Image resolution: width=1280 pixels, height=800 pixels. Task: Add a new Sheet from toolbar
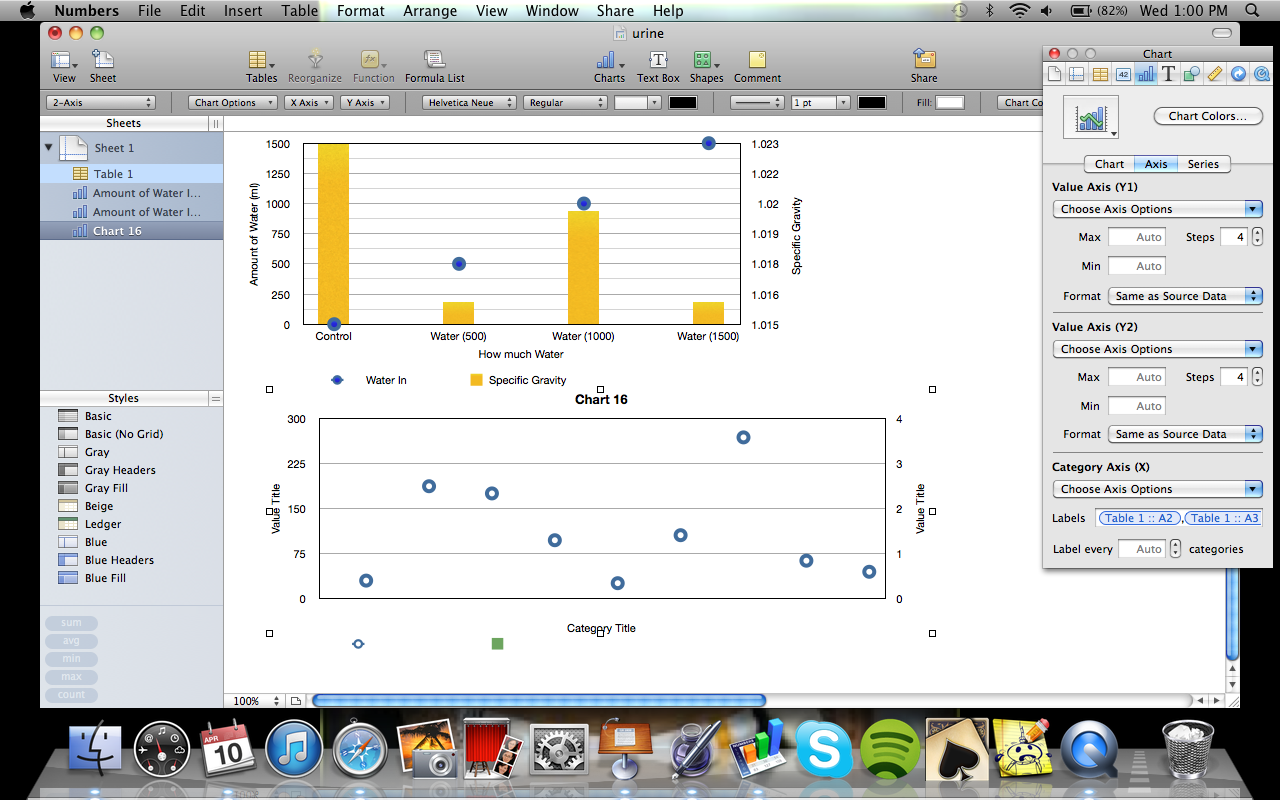point(102,66)
